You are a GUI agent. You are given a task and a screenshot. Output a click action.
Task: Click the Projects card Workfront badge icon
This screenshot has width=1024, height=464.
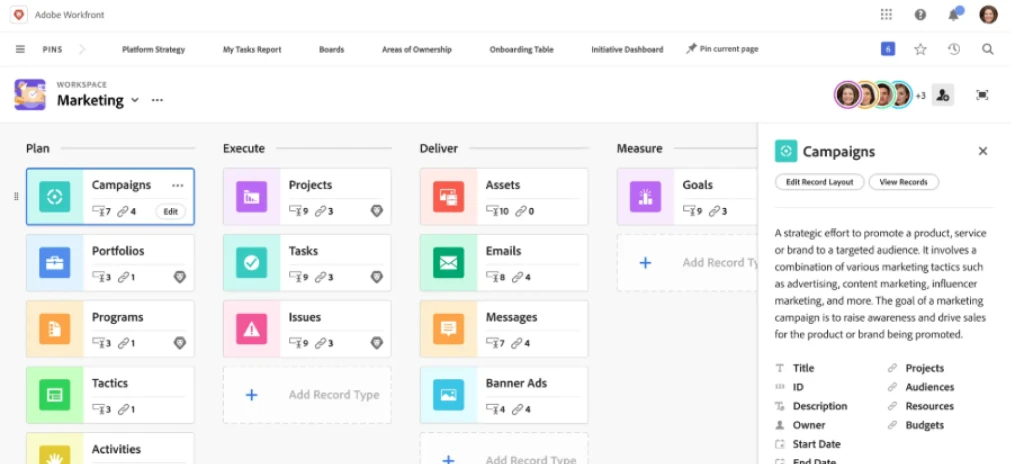pos(377,211)
